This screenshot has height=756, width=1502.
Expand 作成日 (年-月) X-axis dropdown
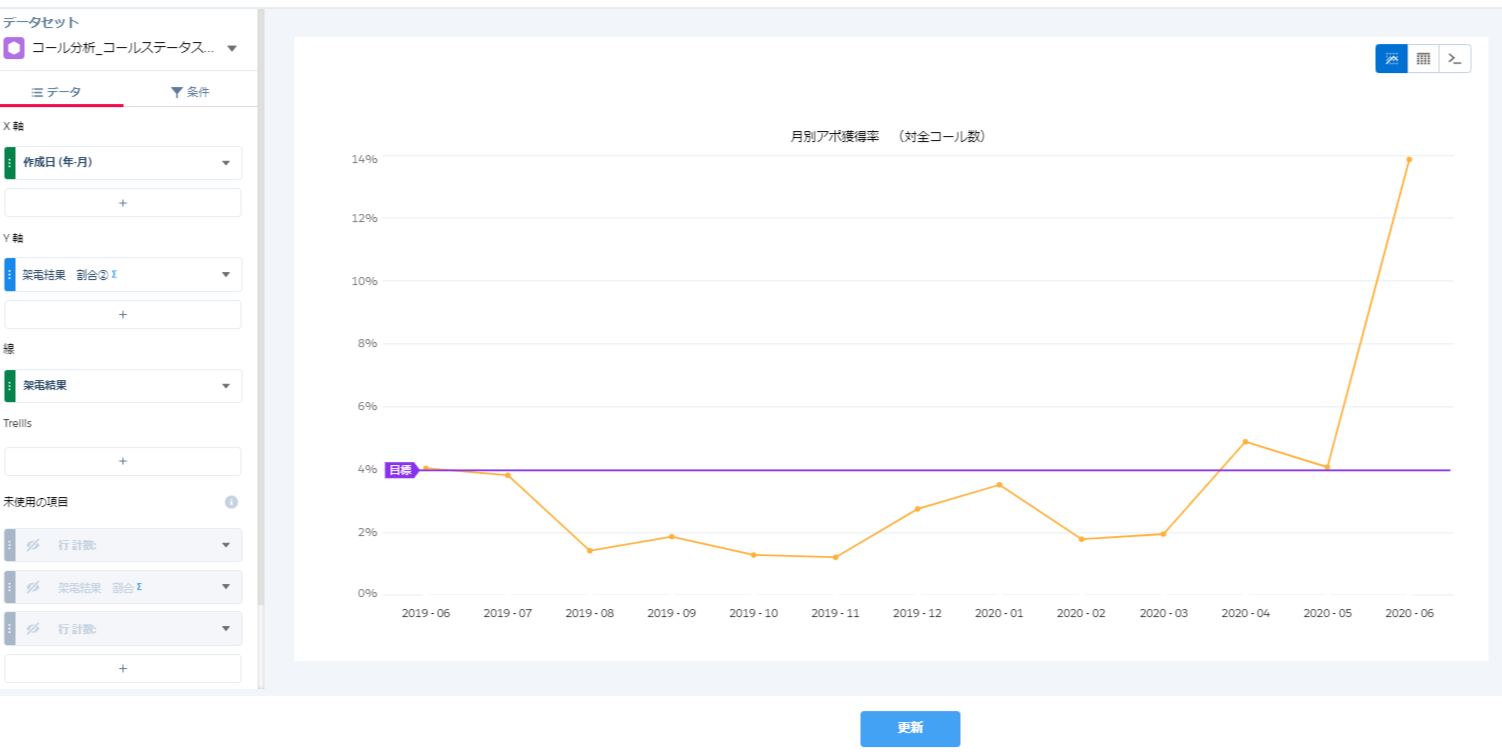(225, 163)
